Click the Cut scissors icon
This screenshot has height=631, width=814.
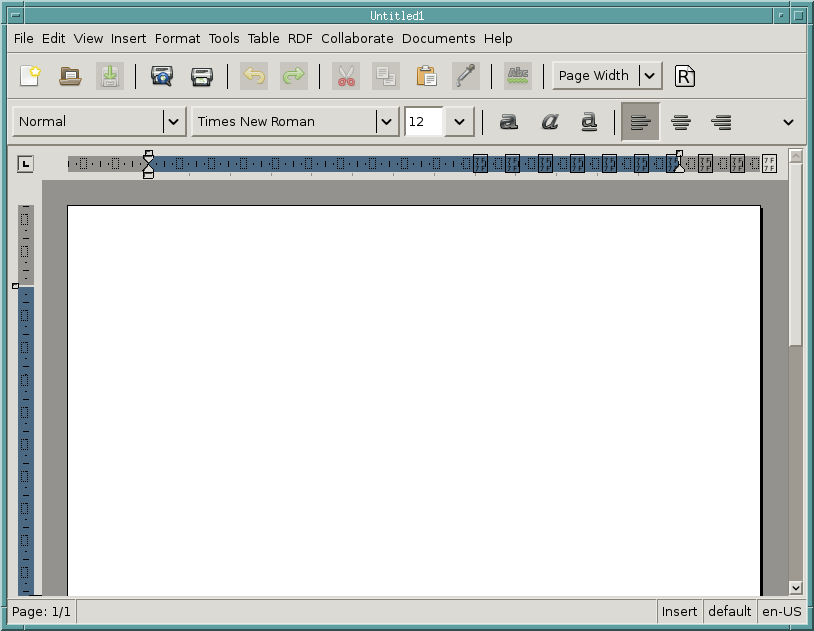[346, 76]
